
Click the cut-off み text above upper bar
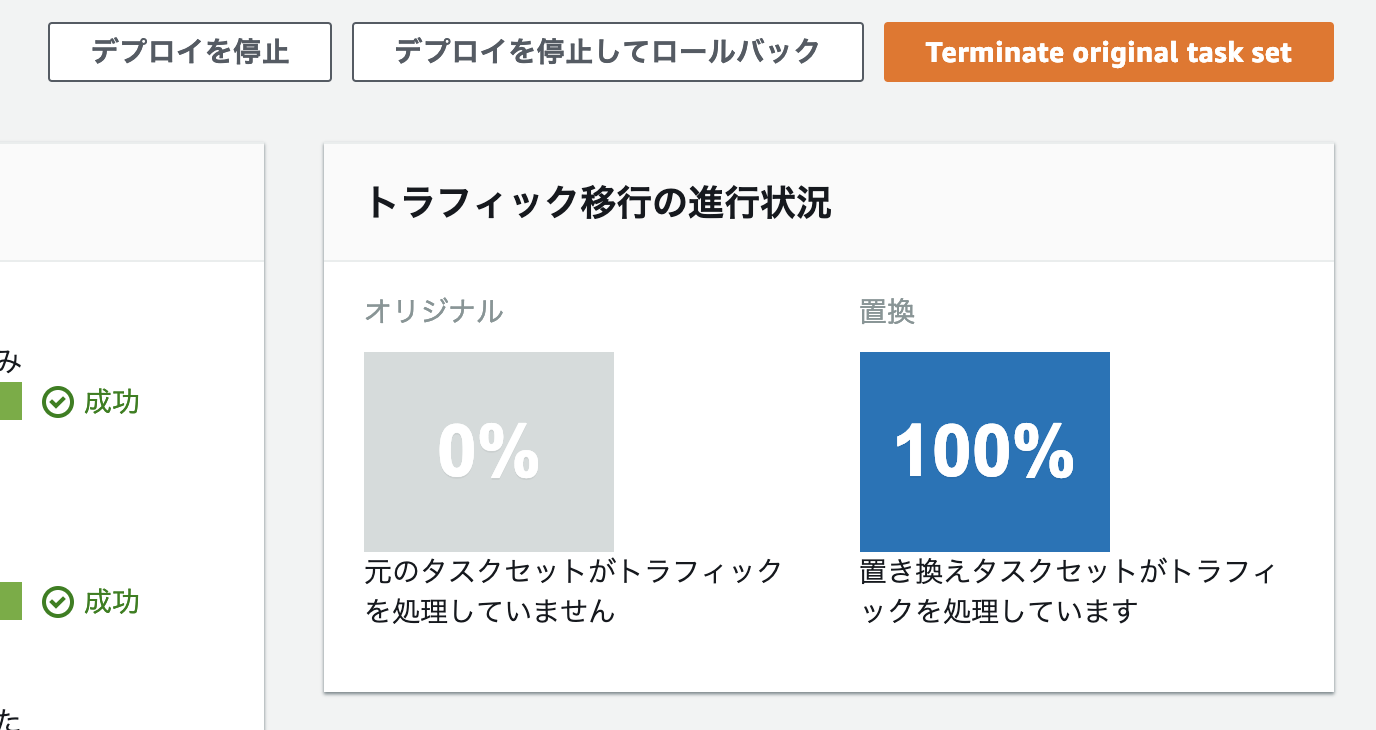pos(10,361)
